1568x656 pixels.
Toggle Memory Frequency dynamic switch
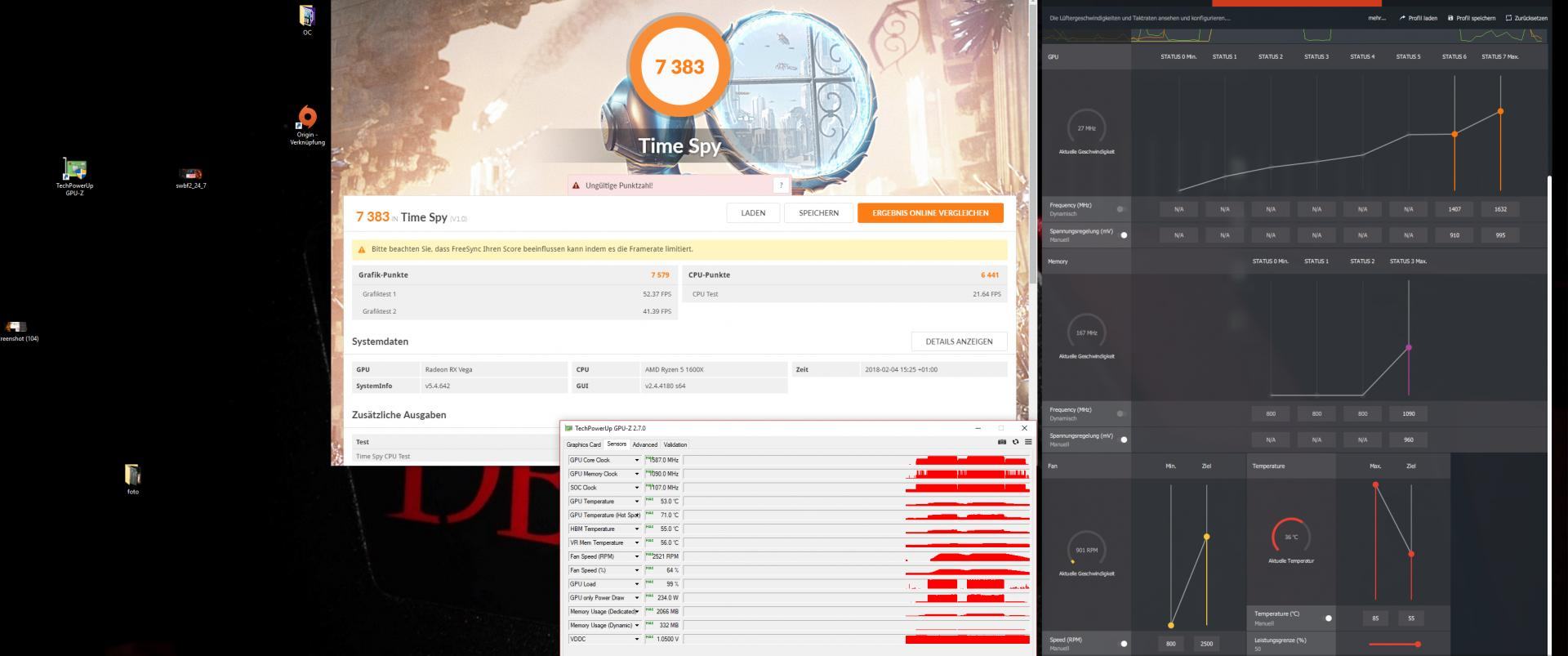click(1121, 414)
